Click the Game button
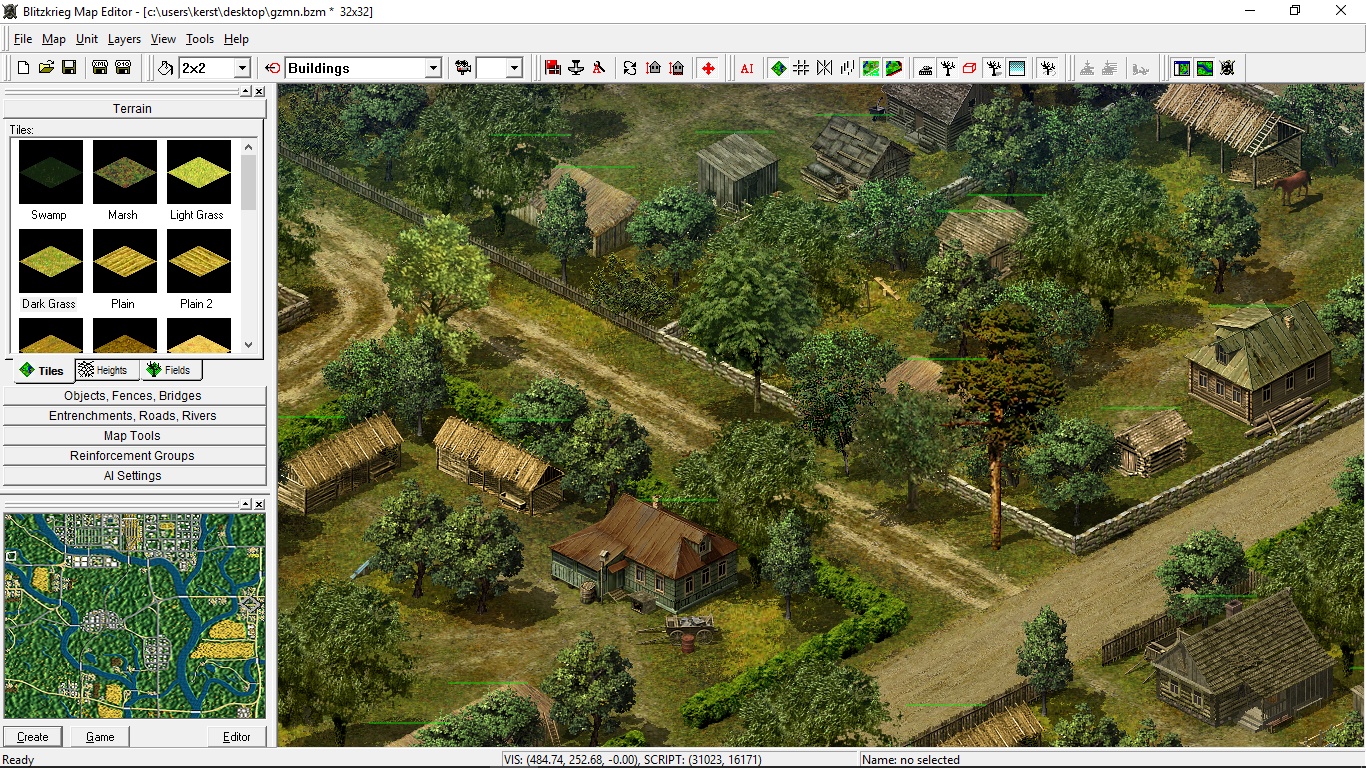Viewport: 1366px width, 768px height. (x=100, y=737)
